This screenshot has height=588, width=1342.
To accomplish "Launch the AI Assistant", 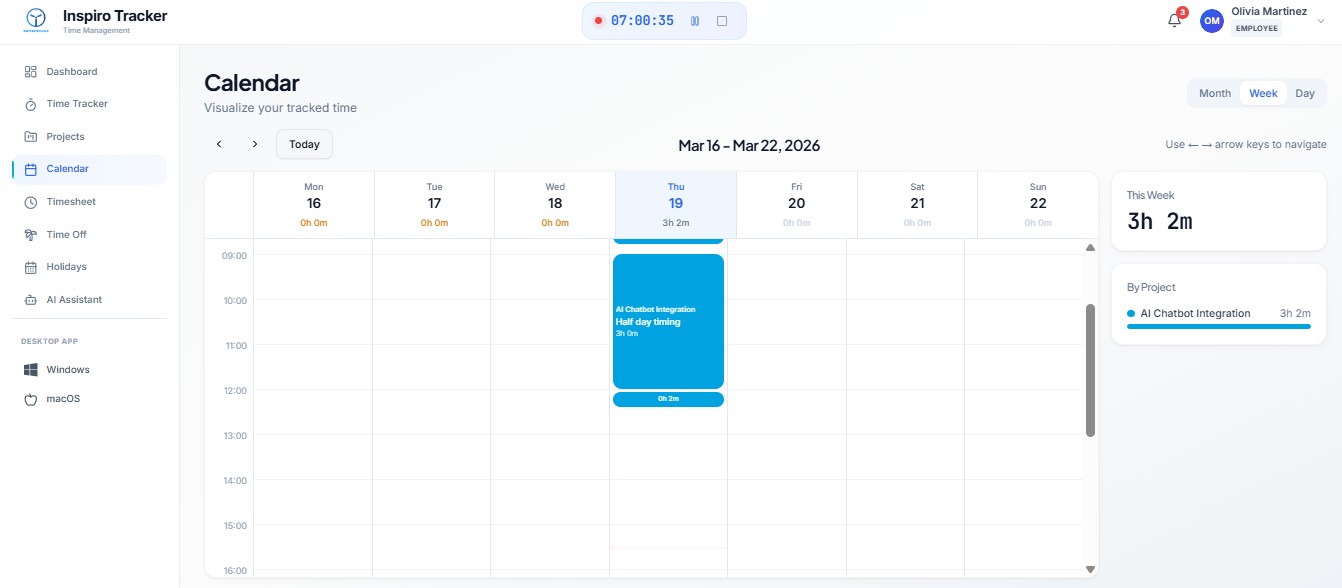I will (73, 299).
